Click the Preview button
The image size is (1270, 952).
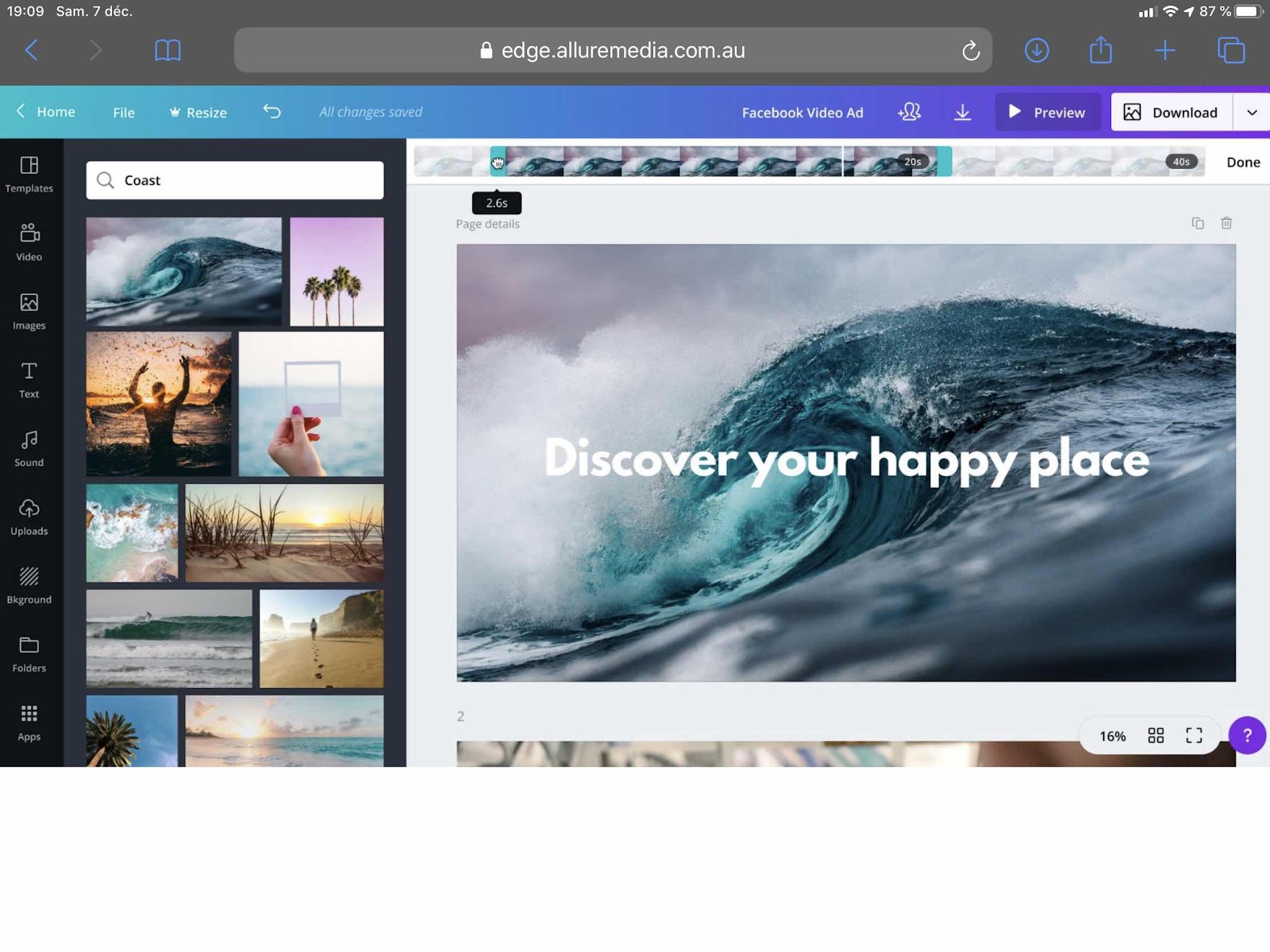1048,112
